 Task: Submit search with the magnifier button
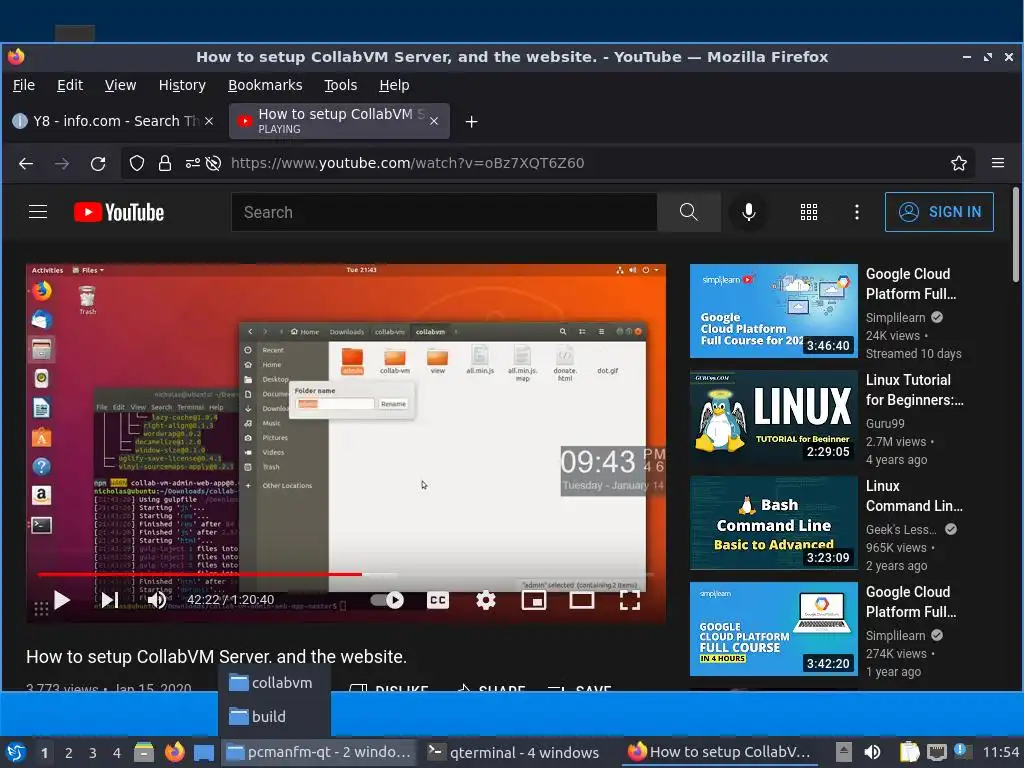pos(689,212)
